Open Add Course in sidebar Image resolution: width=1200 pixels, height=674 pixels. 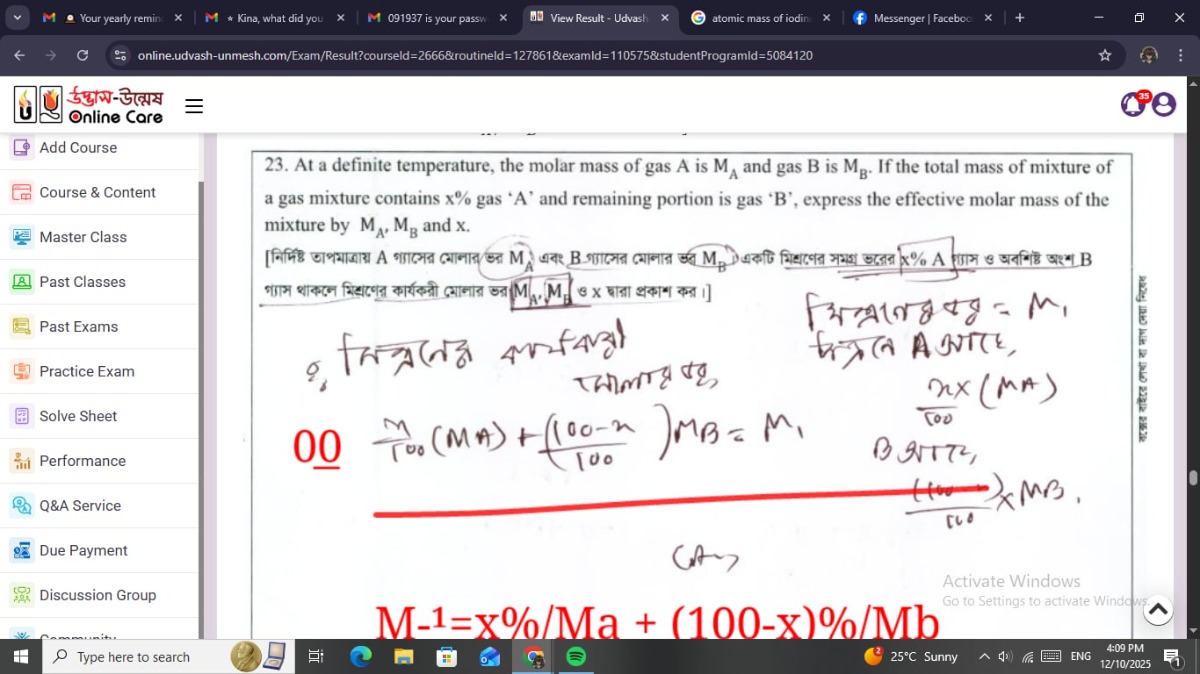point(78,147)
